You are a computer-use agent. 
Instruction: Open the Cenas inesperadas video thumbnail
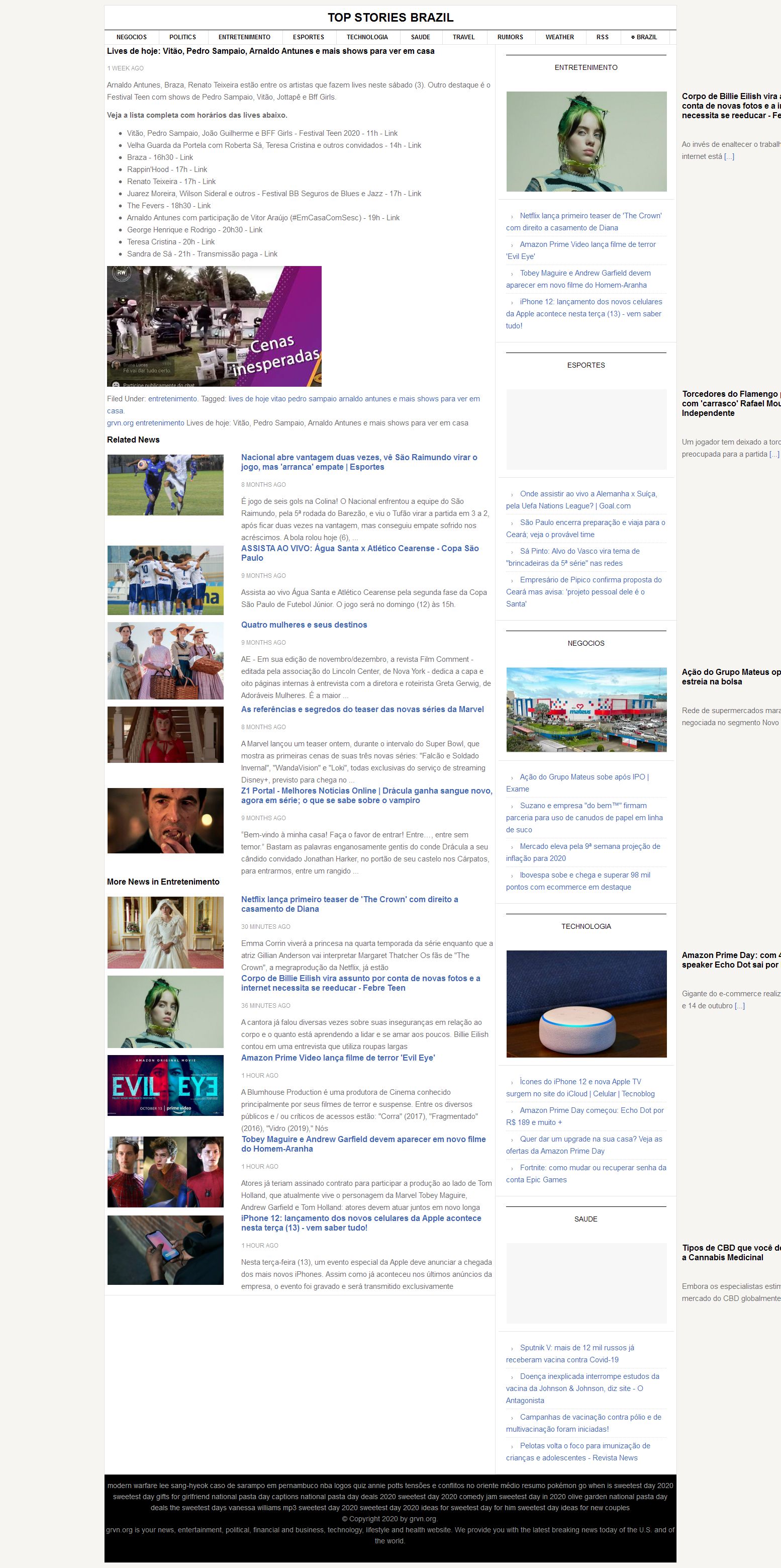pyautogui.click(x=214, y=326)
